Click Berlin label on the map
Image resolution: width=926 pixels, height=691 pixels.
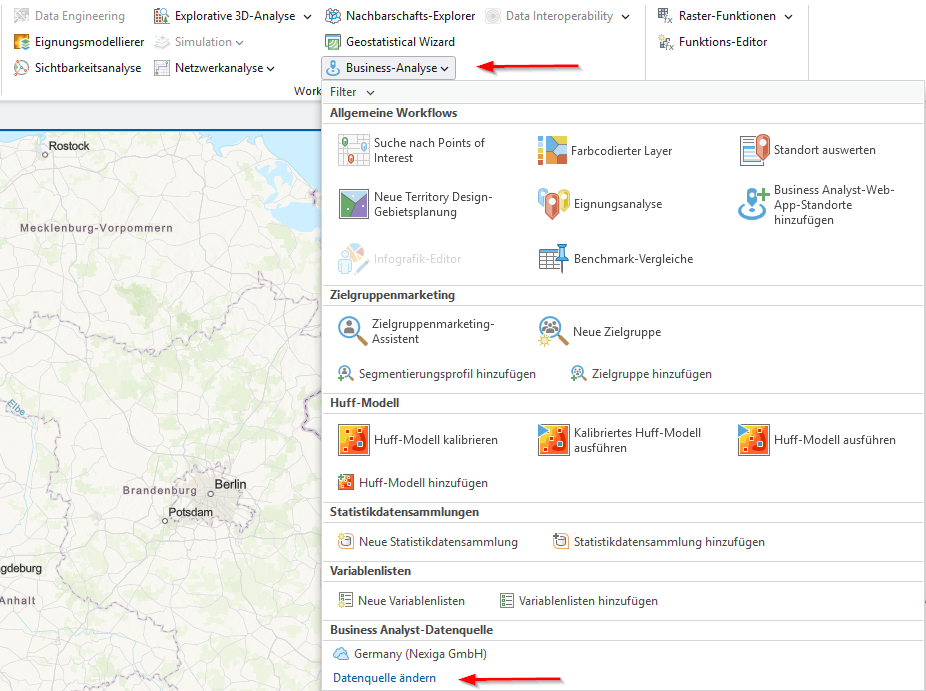tap(230, 484)
